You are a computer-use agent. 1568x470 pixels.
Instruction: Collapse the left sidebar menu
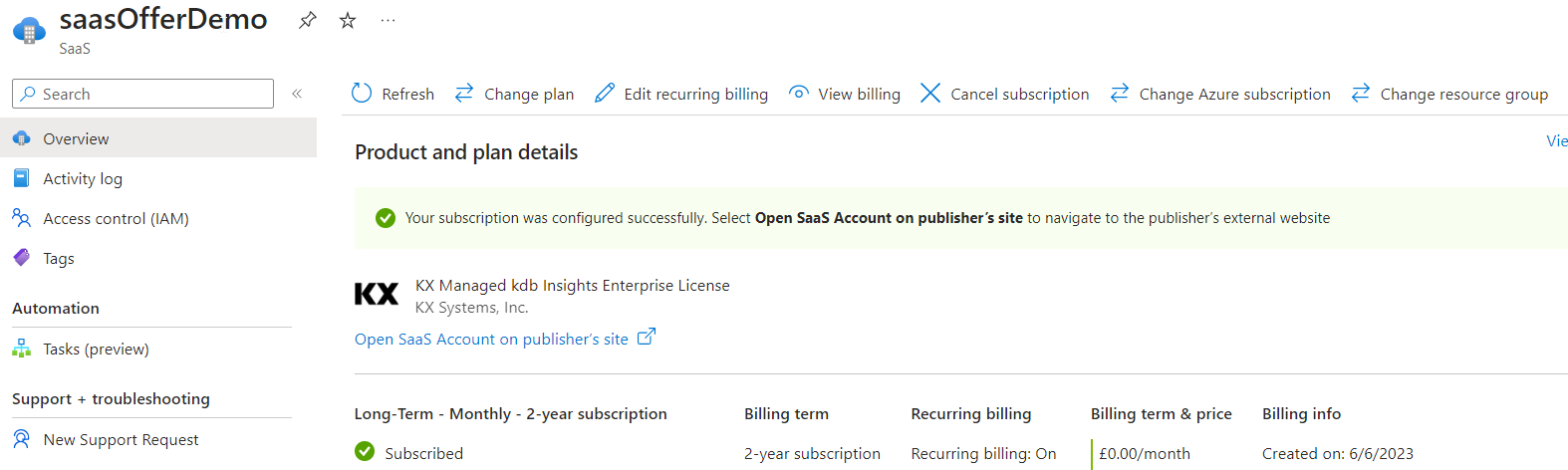click(x=297, y=94)
